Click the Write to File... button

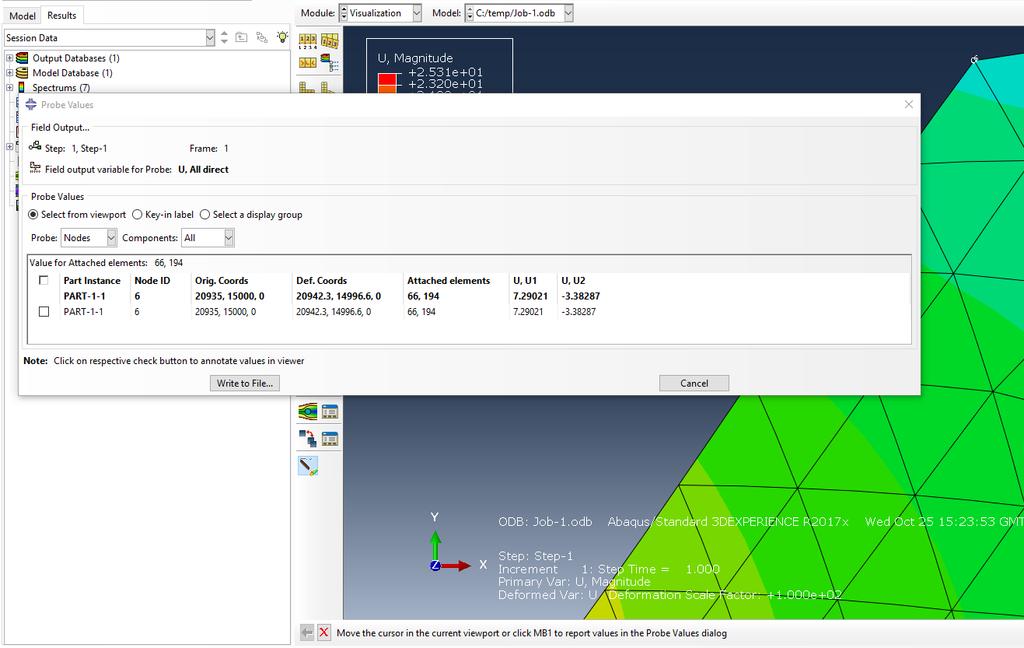[245, 383]
